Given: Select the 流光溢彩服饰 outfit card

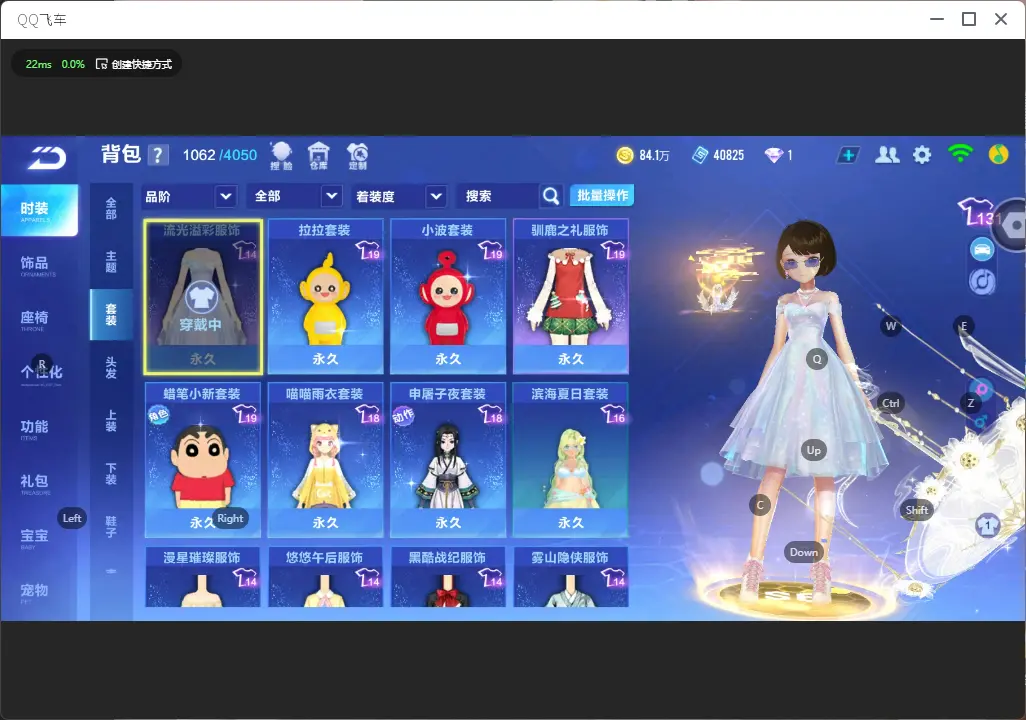Looking at the screenshot, I should [x=203, y=296].
